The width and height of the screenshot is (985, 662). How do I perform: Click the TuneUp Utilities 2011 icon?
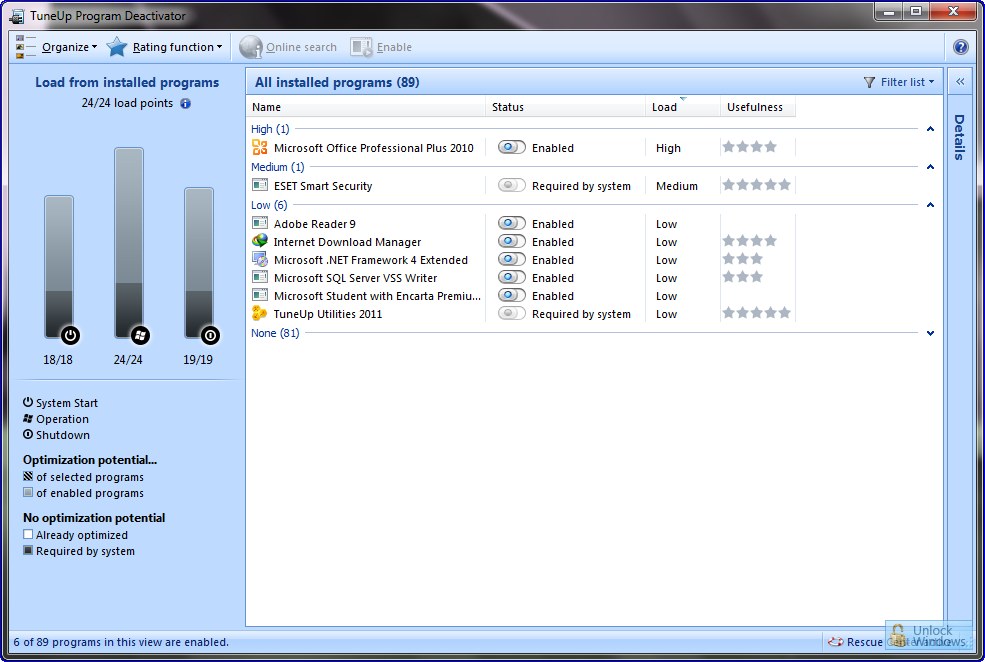260,314
